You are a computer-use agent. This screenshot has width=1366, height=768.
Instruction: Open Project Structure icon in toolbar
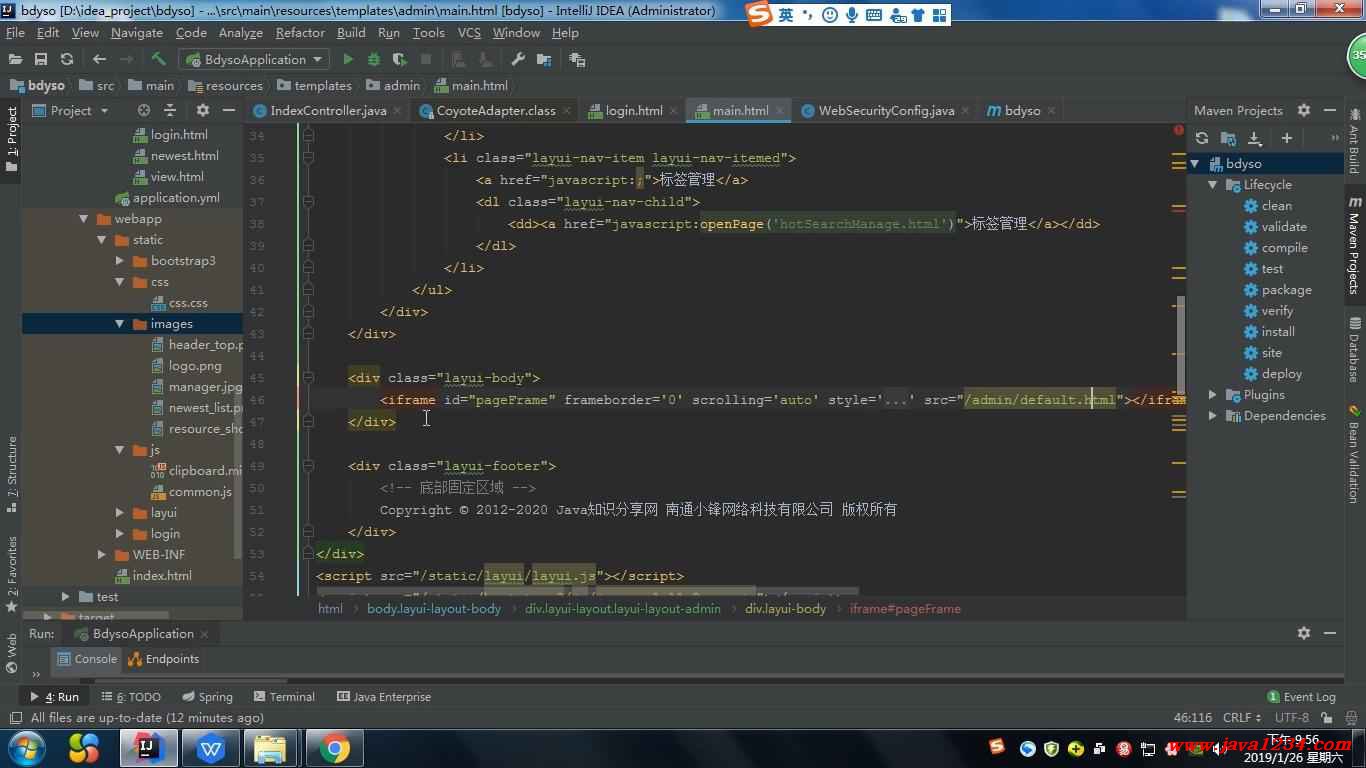tap(544, 59)
